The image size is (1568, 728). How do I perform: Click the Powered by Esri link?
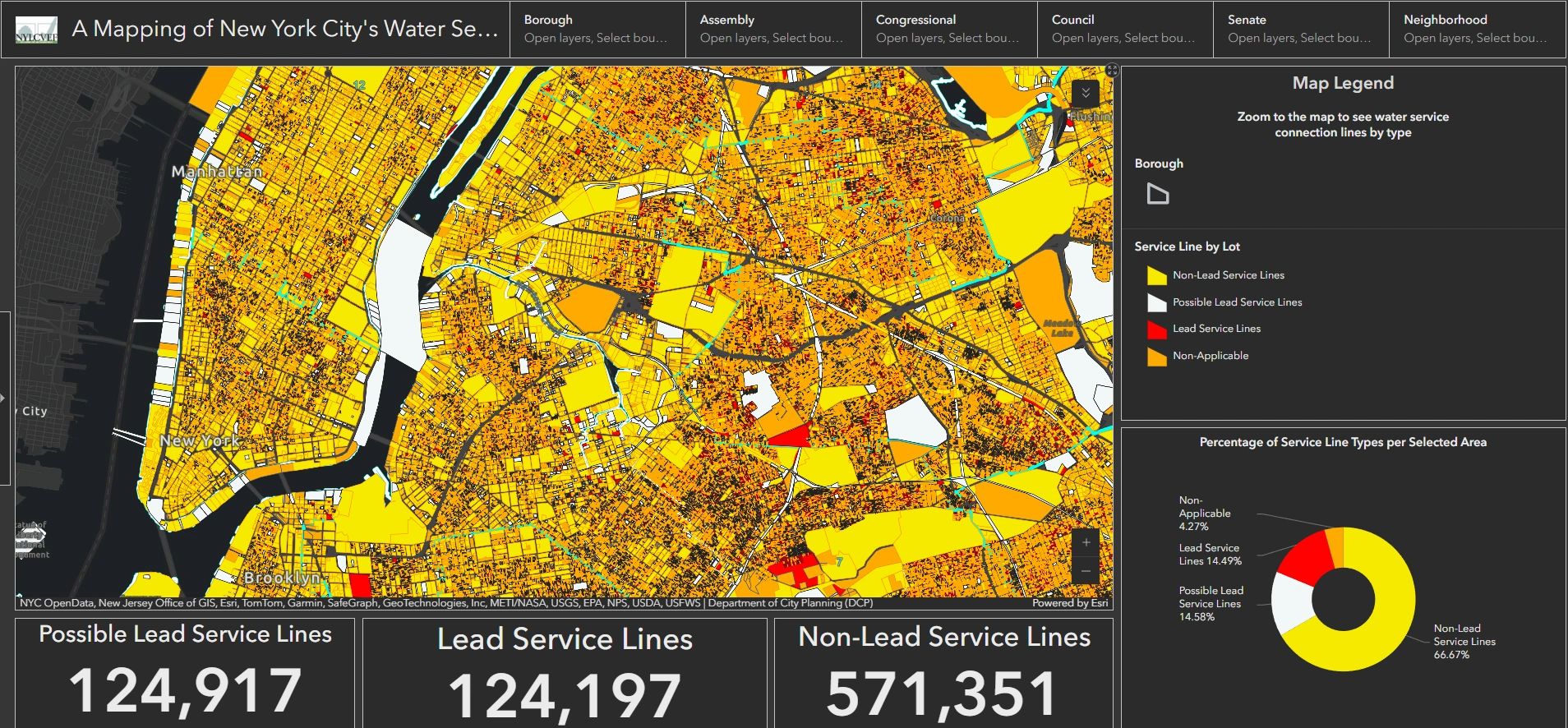coord(1069,603)
